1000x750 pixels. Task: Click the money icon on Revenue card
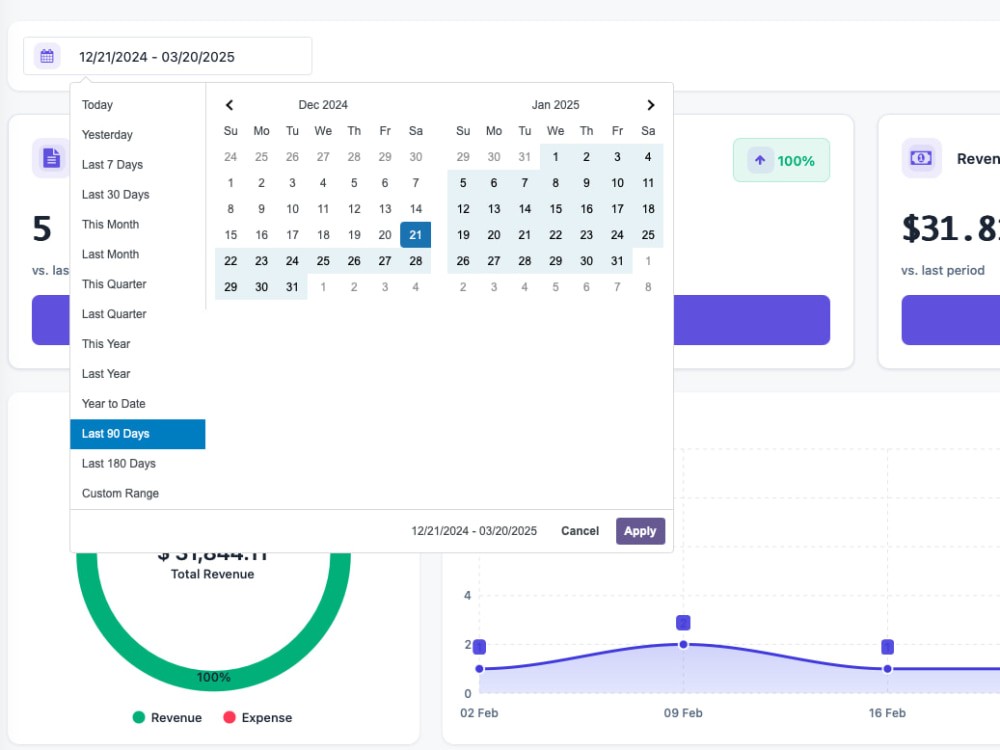click(921, 158)
